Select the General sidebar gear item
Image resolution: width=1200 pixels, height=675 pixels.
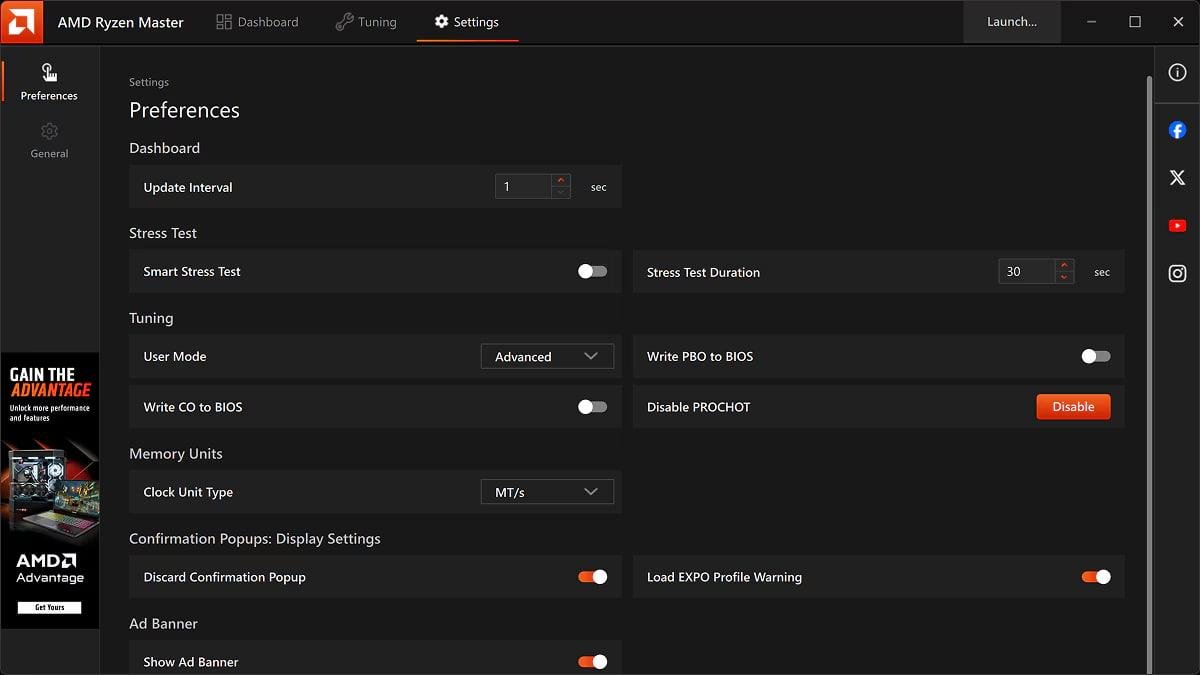49,141
